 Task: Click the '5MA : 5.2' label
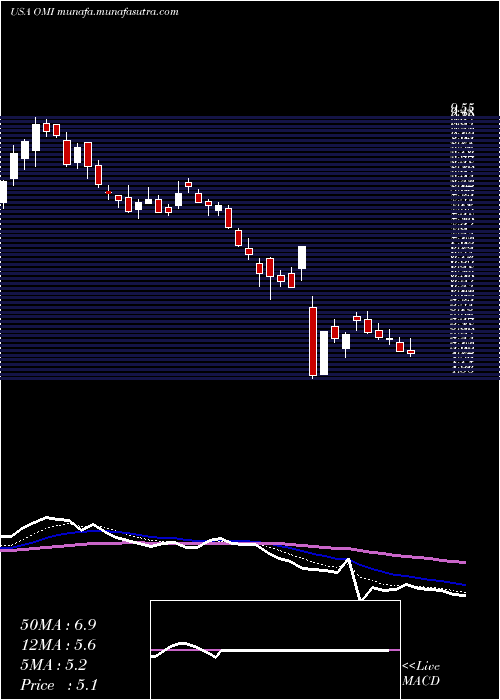tap(54, 665)
